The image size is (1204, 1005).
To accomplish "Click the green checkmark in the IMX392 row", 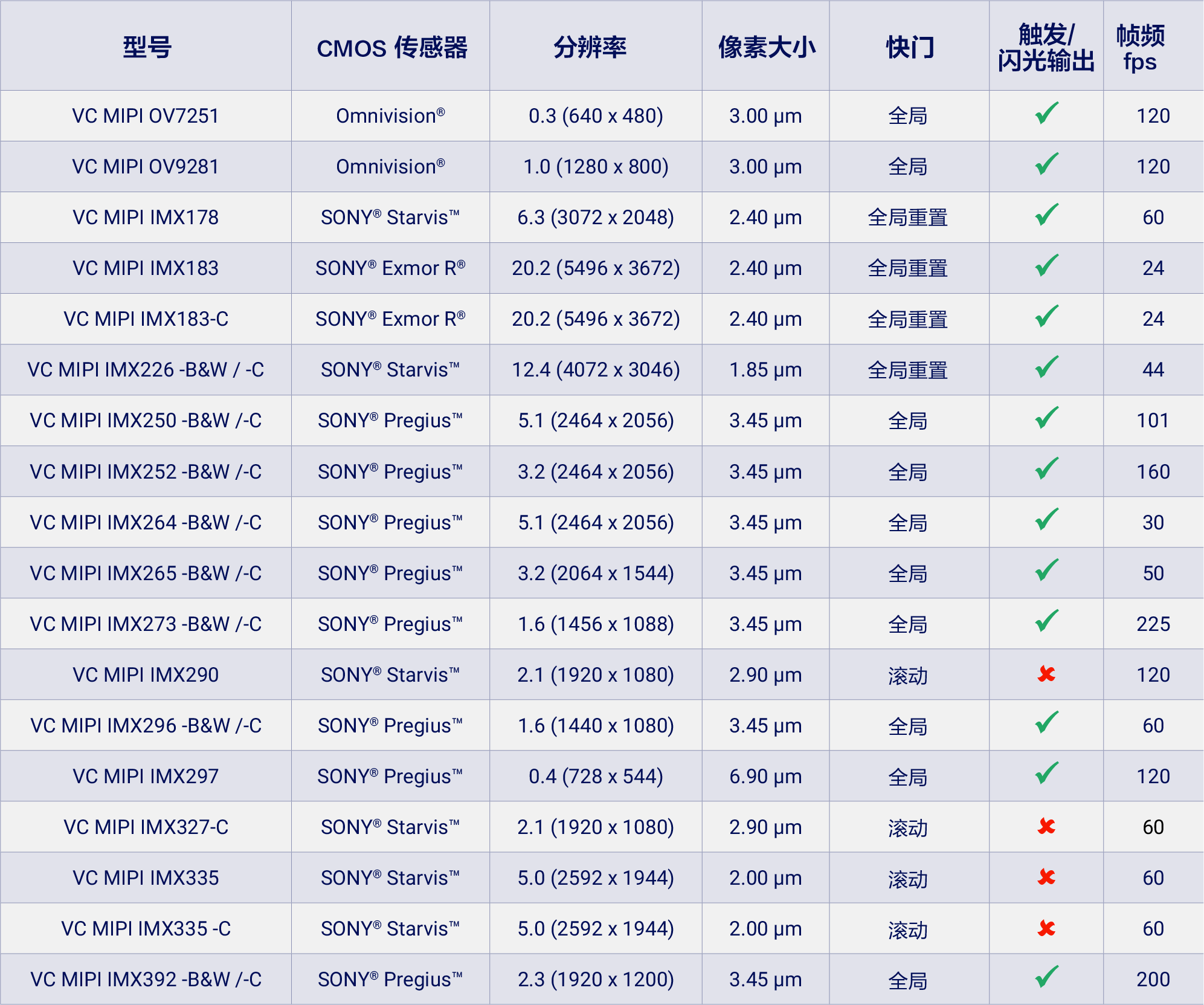I will [x=1047, y=977].
